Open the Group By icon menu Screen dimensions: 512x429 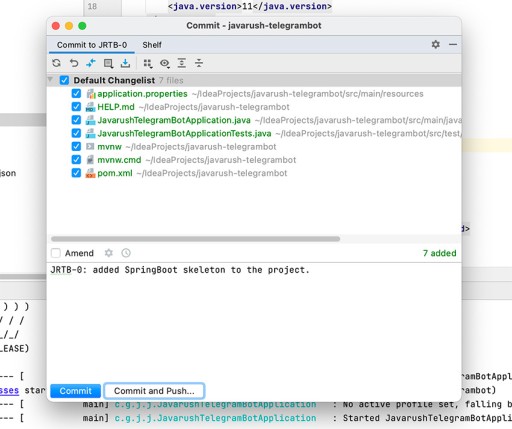pos(147,63)
